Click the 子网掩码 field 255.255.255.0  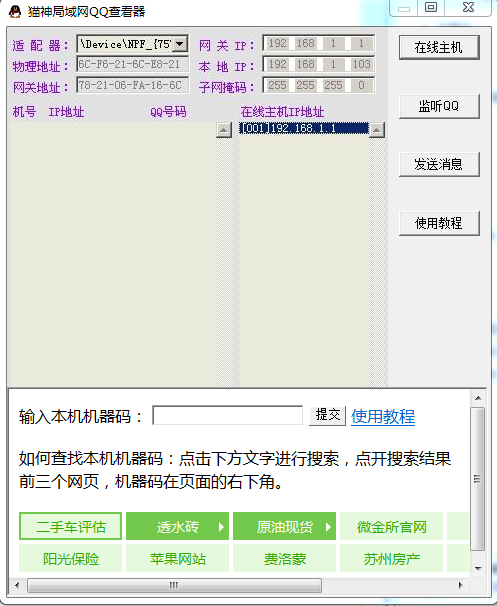(319, 85)
